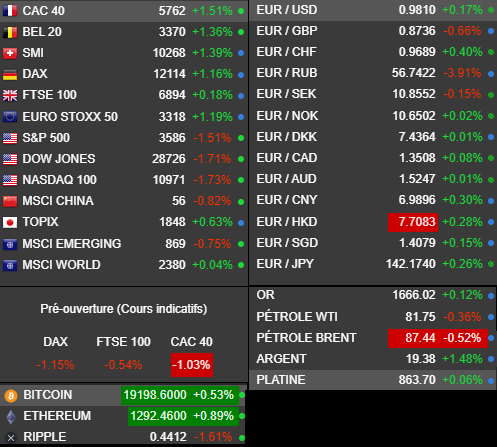Click the US flag icon beside DOW JONES

click(x=10, y=159)
